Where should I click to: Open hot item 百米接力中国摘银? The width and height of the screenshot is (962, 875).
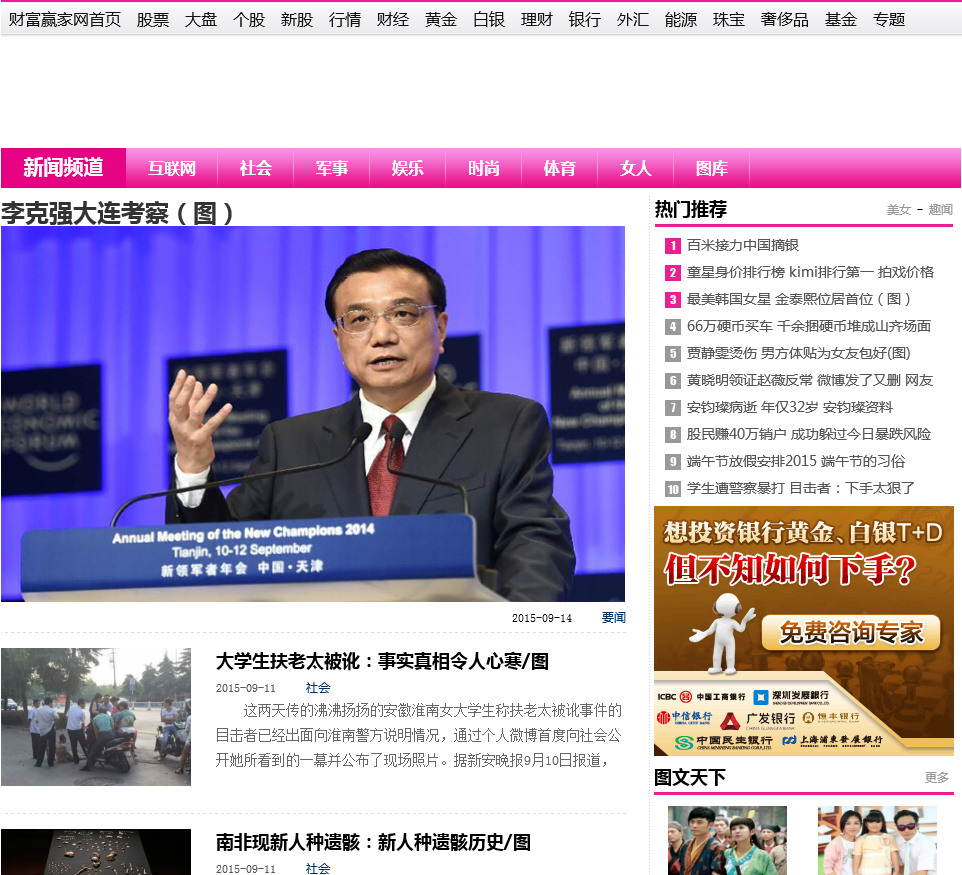pos(742,245)
